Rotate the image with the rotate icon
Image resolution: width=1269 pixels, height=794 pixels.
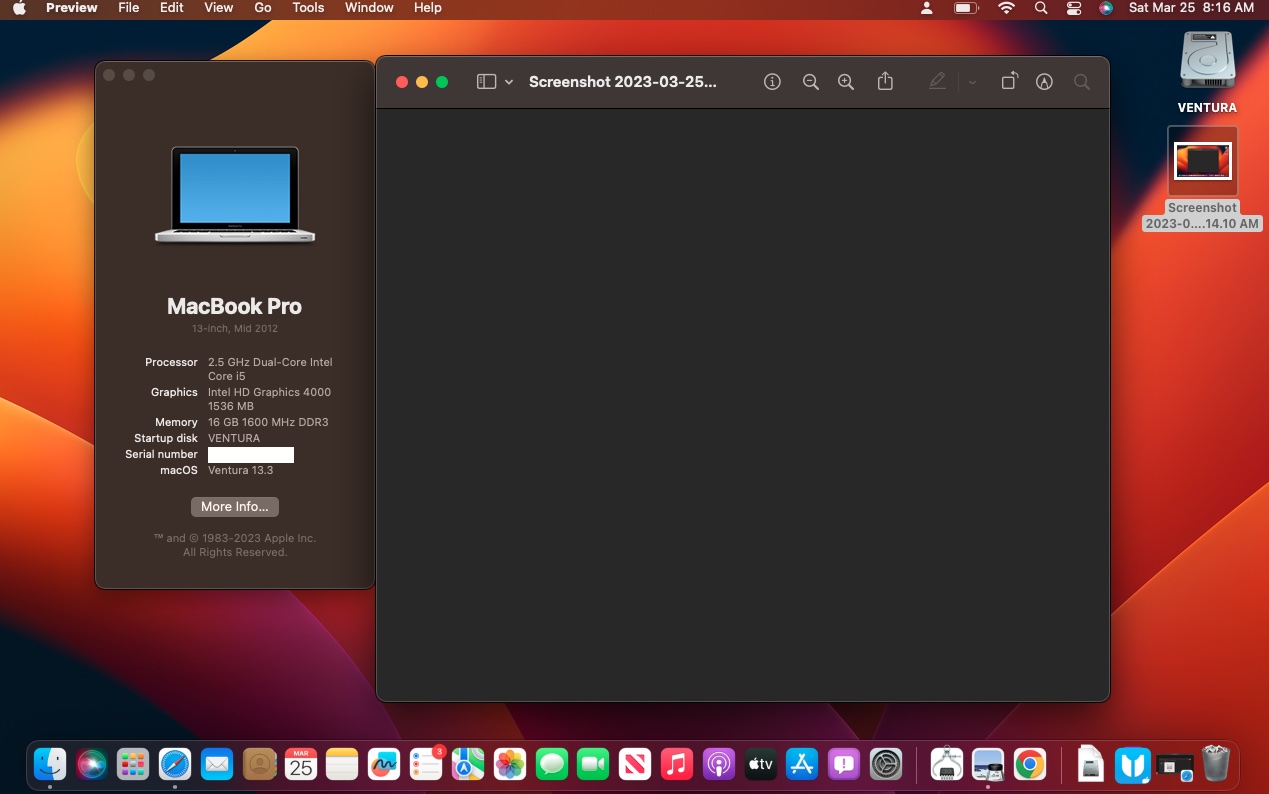(x=1009, y=82)
